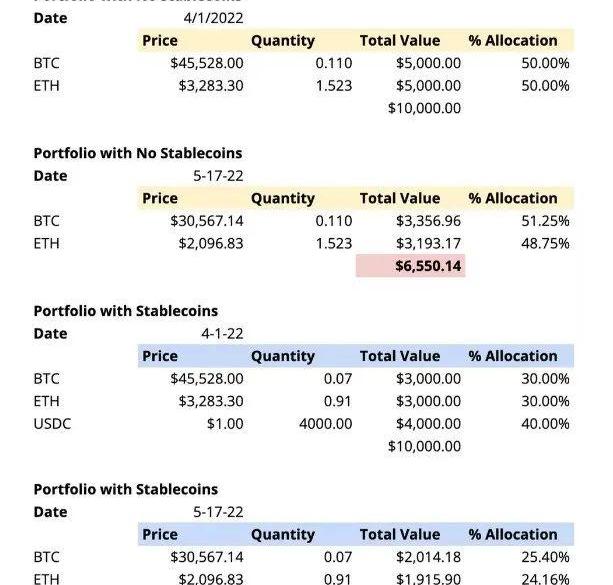Select the $4,000.00 total value cell

(428, 423)
